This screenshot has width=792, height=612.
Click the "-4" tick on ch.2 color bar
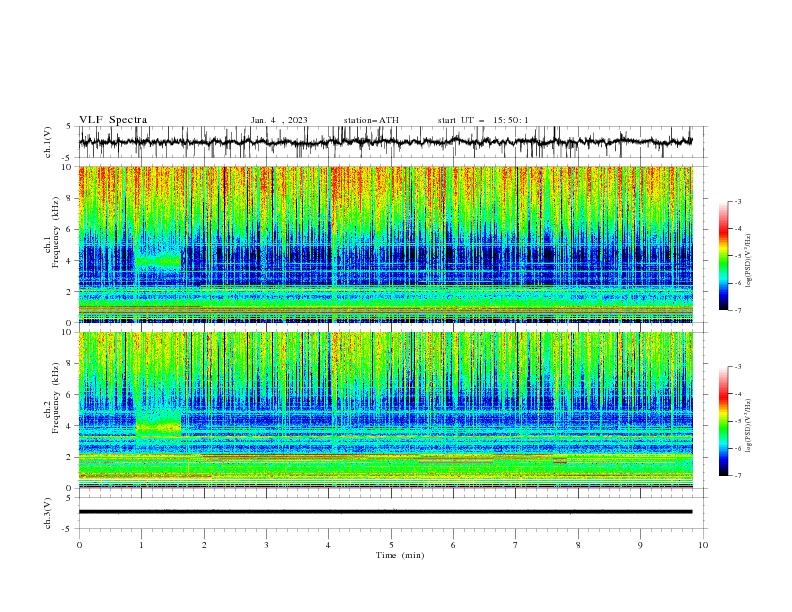(x=738, y=394)
